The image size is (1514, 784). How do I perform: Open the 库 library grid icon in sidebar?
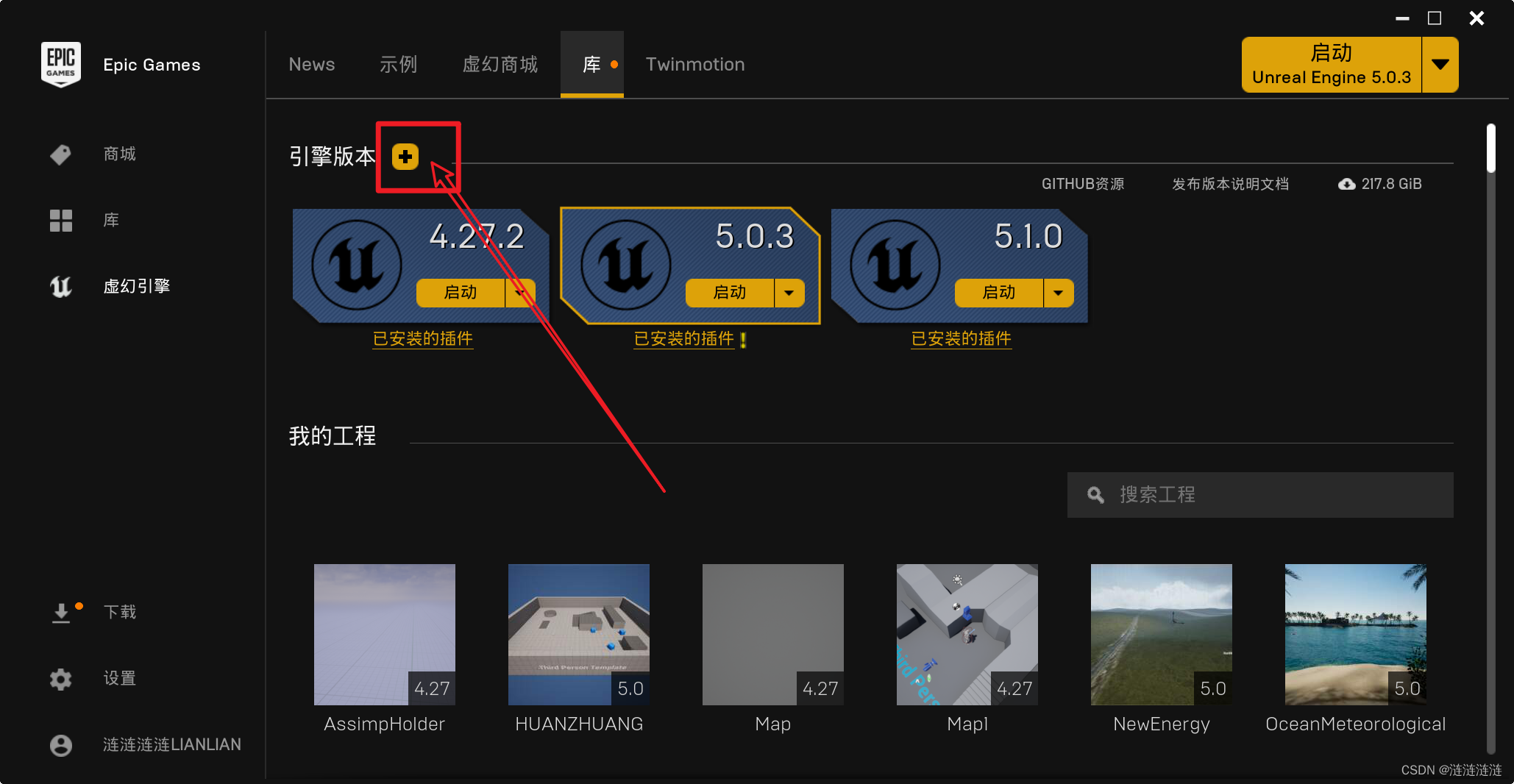click(61, 220)
